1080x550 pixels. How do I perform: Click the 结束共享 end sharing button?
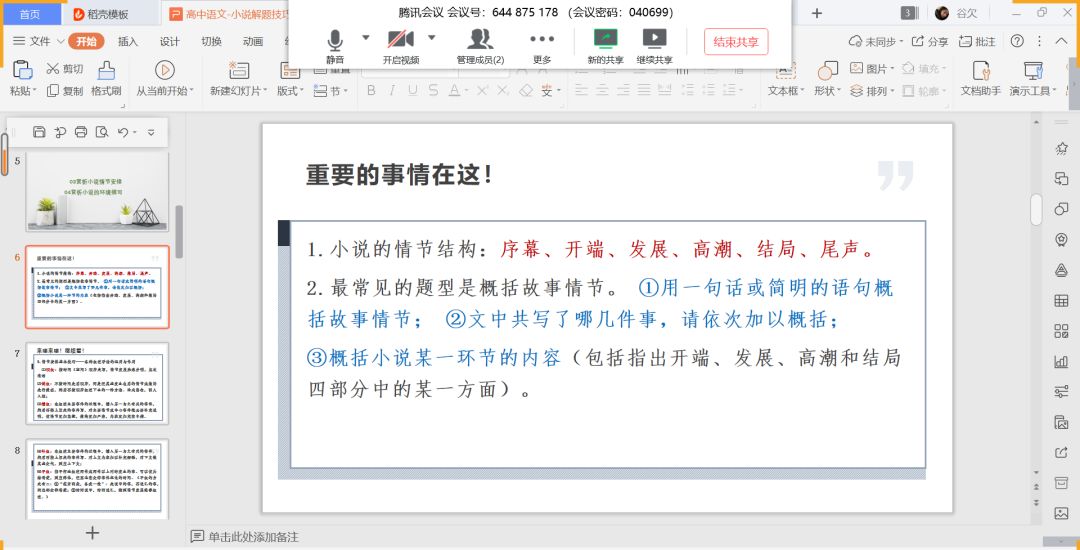click(x=736, y=42)
